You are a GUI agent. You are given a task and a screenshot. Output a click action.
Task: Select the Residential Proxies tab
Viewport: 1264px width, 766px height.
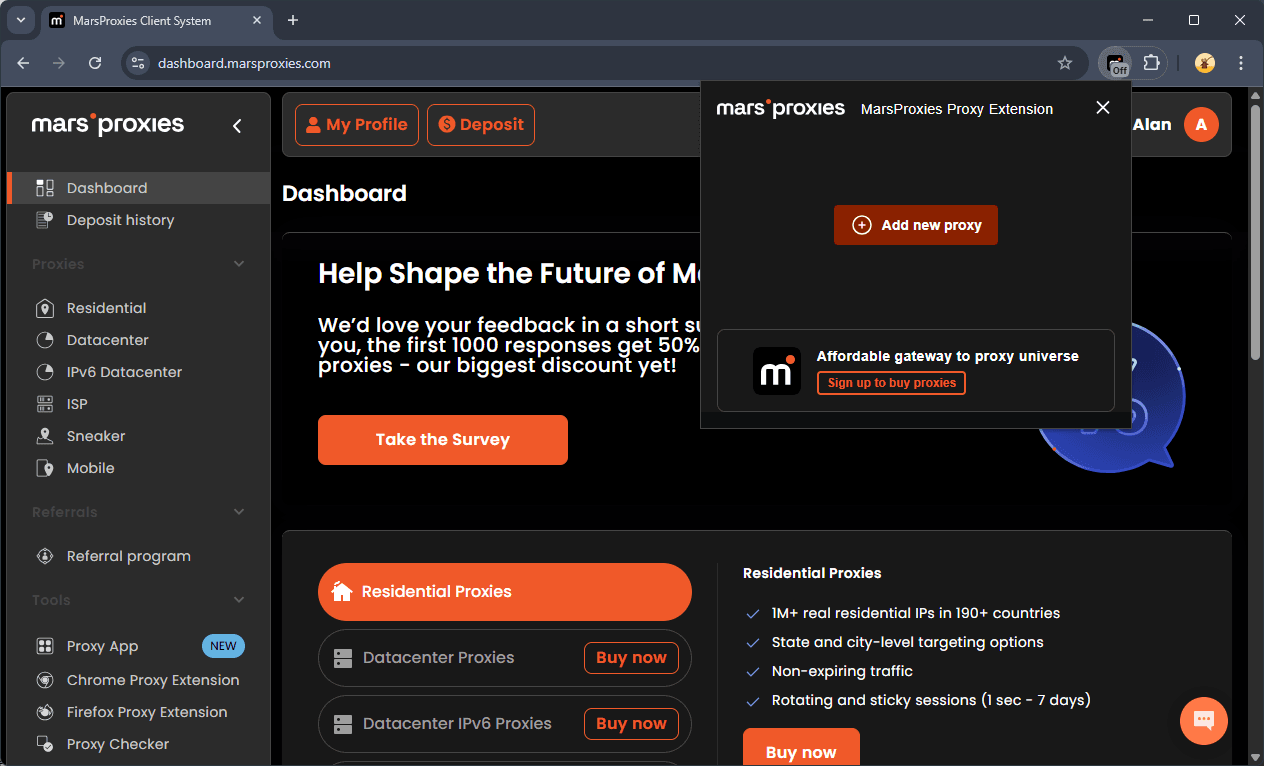click(x=504, y=592)
